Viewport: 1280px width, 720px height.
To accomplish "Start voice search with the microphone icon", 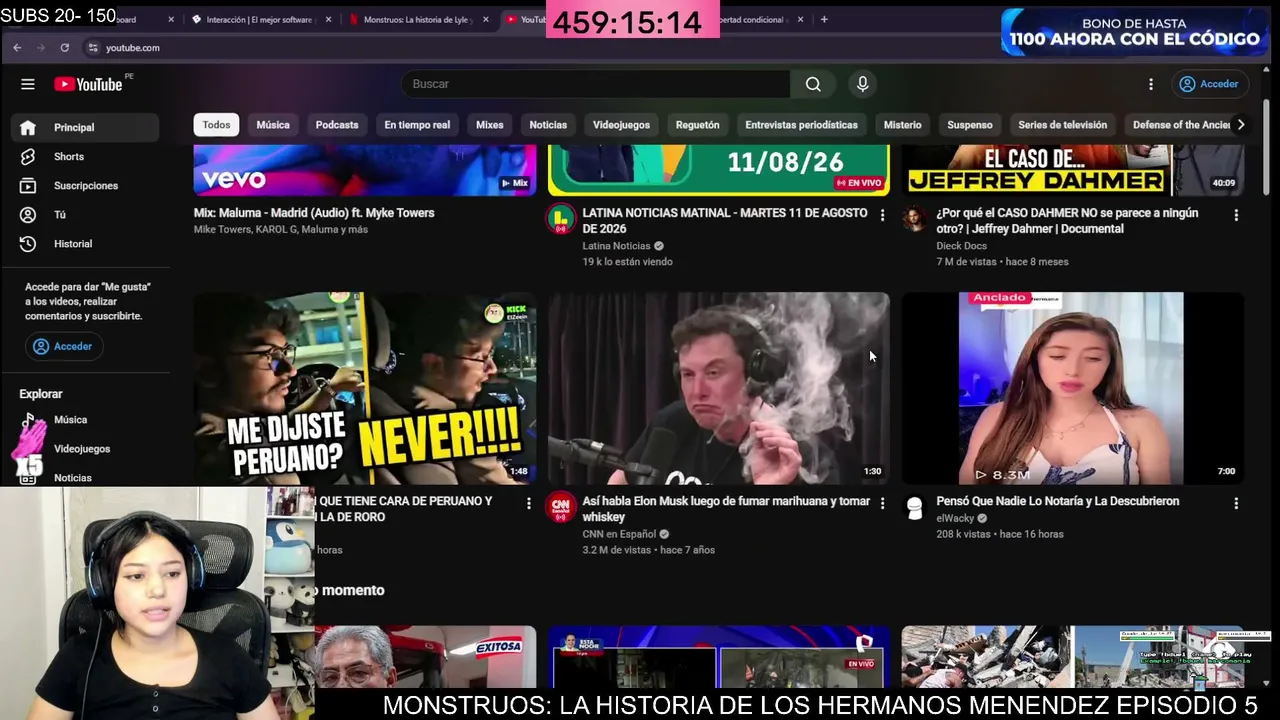I will [863, 84].
